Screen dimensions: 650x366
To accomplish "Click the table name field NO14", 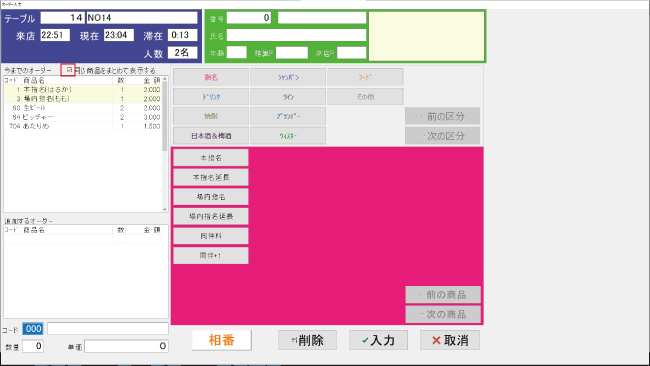I will point(142,18).
